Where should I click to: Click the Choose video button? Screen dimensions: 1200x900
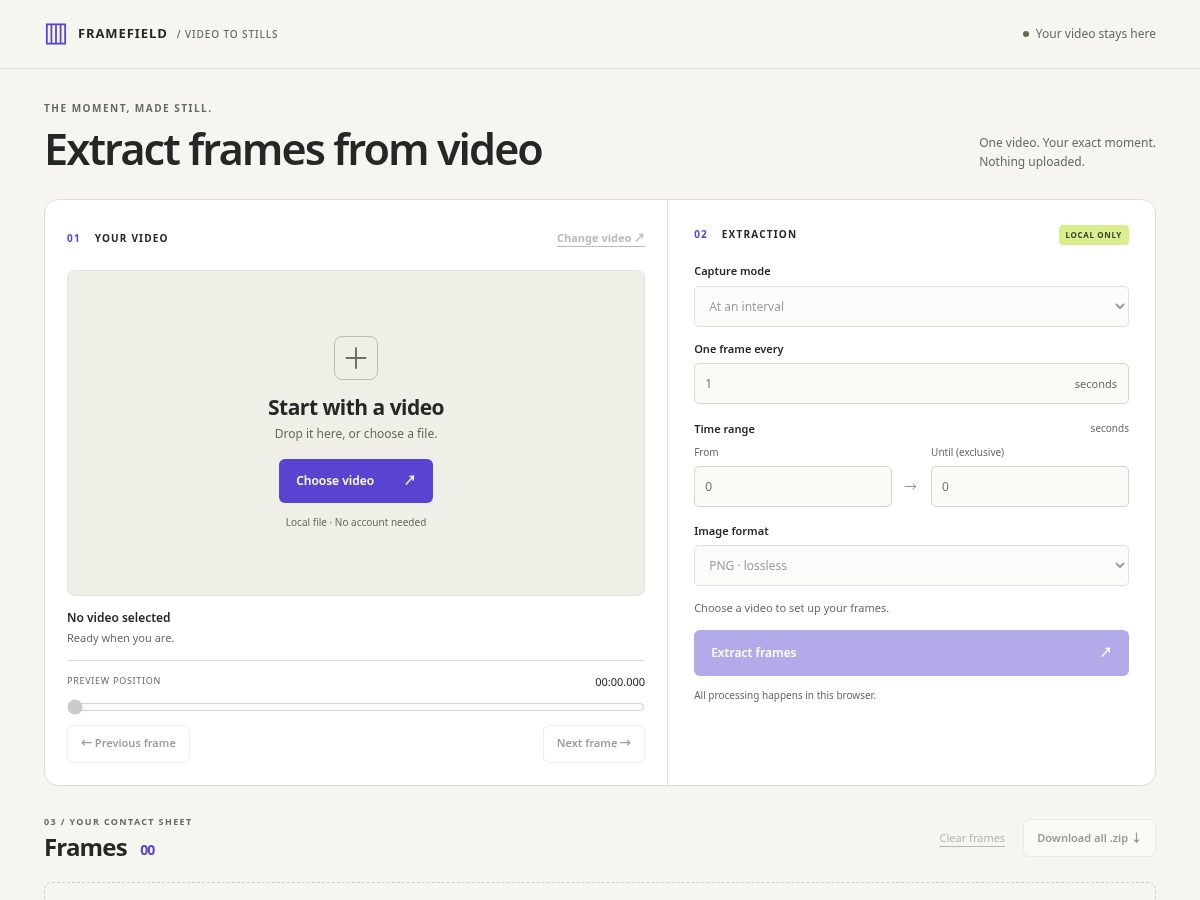coord(356,481)
